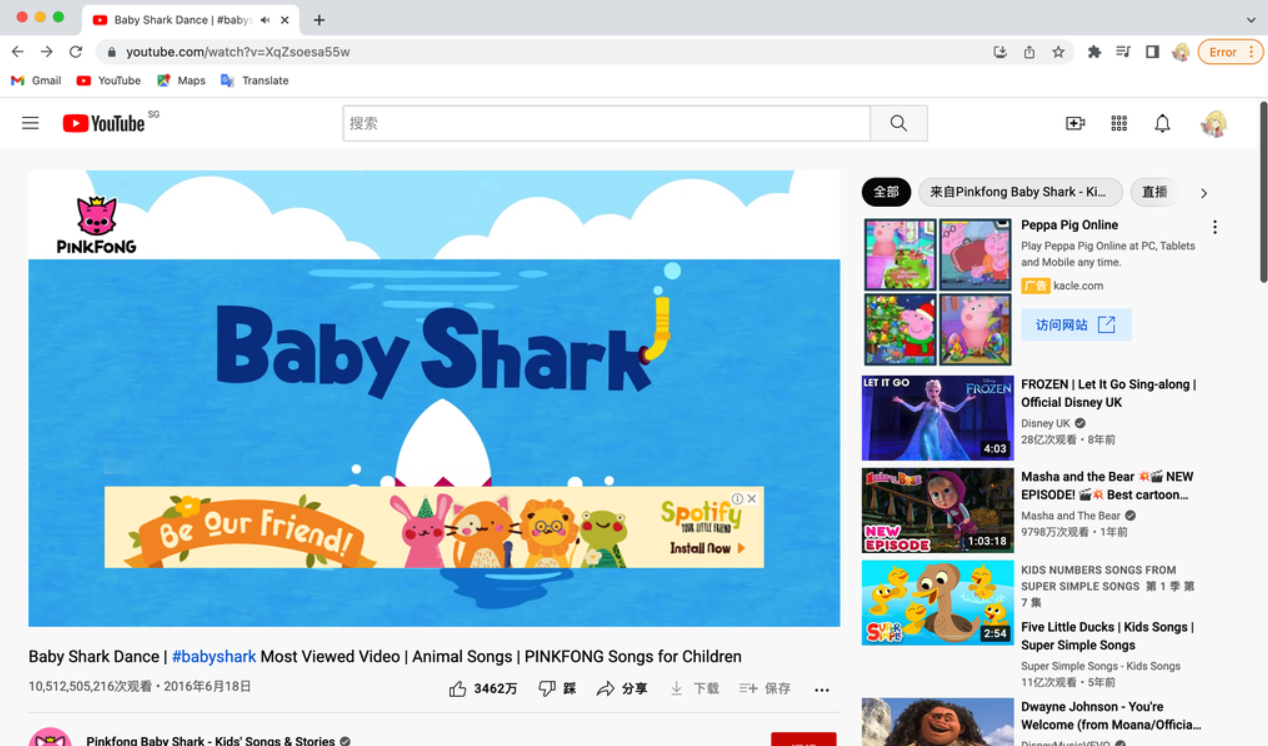
Task: Expand the tab search chevron
Action: point(1250,20)
